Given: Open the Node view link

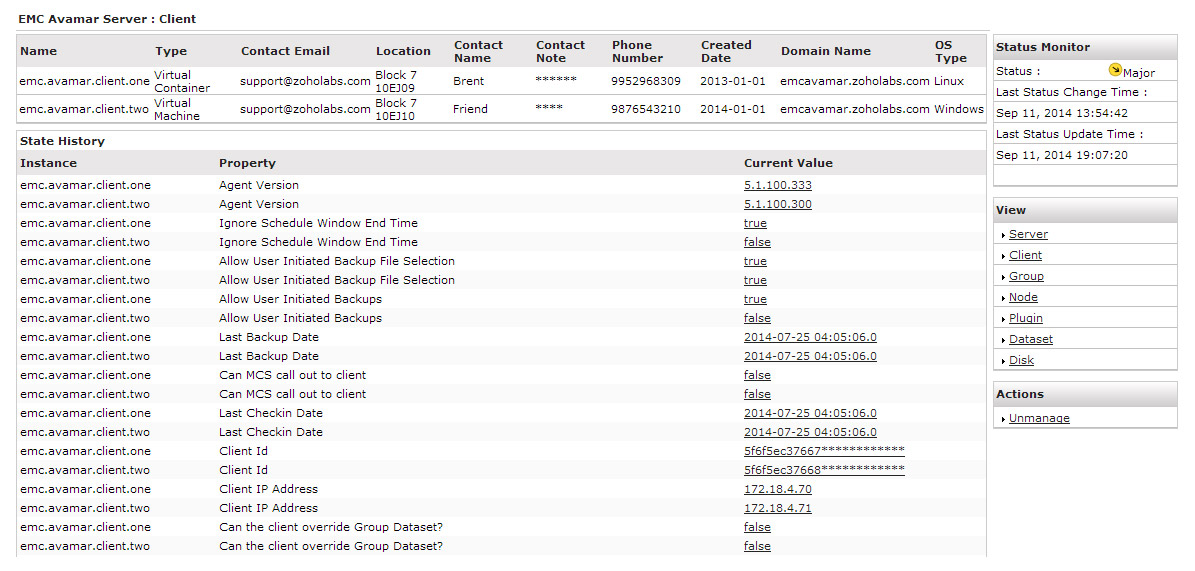Looking at the screenshot, I should (1023, 297).
